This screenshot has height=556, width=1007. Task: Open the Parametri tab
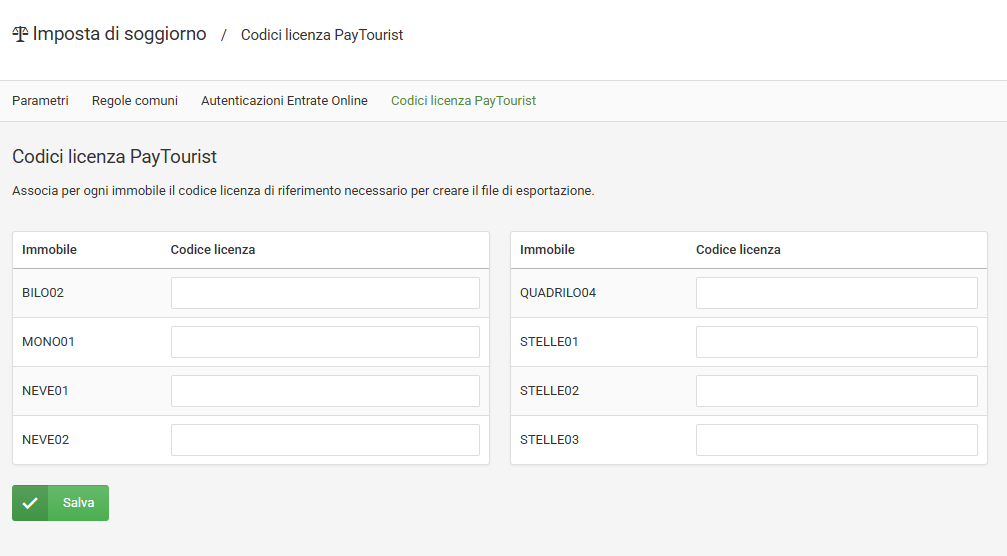[x=40, y=101]
